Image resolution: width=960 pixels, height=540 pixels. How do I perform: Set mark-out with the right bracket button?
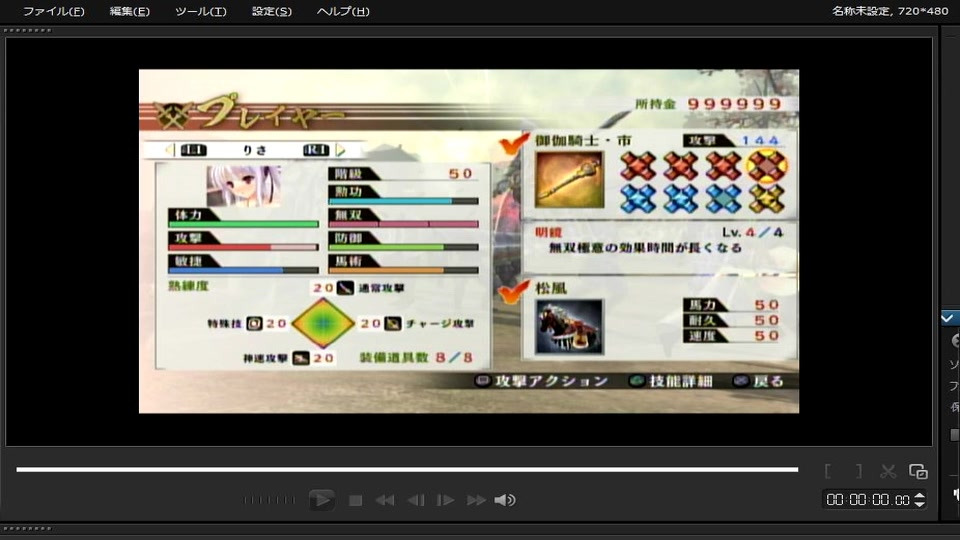pyautogui.click(x=858, y=471)
